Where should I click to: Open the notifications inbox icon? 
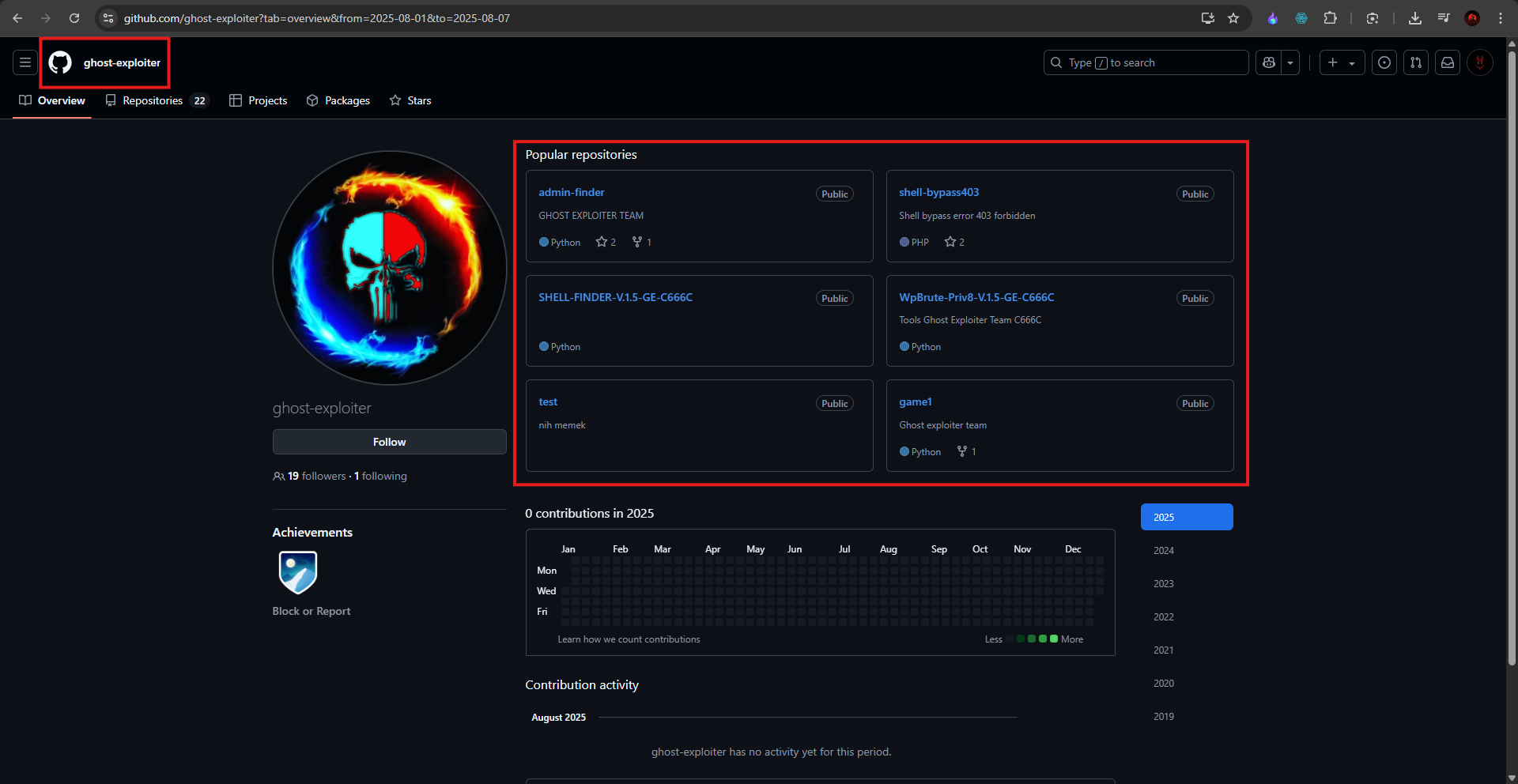coord(1448,62)
